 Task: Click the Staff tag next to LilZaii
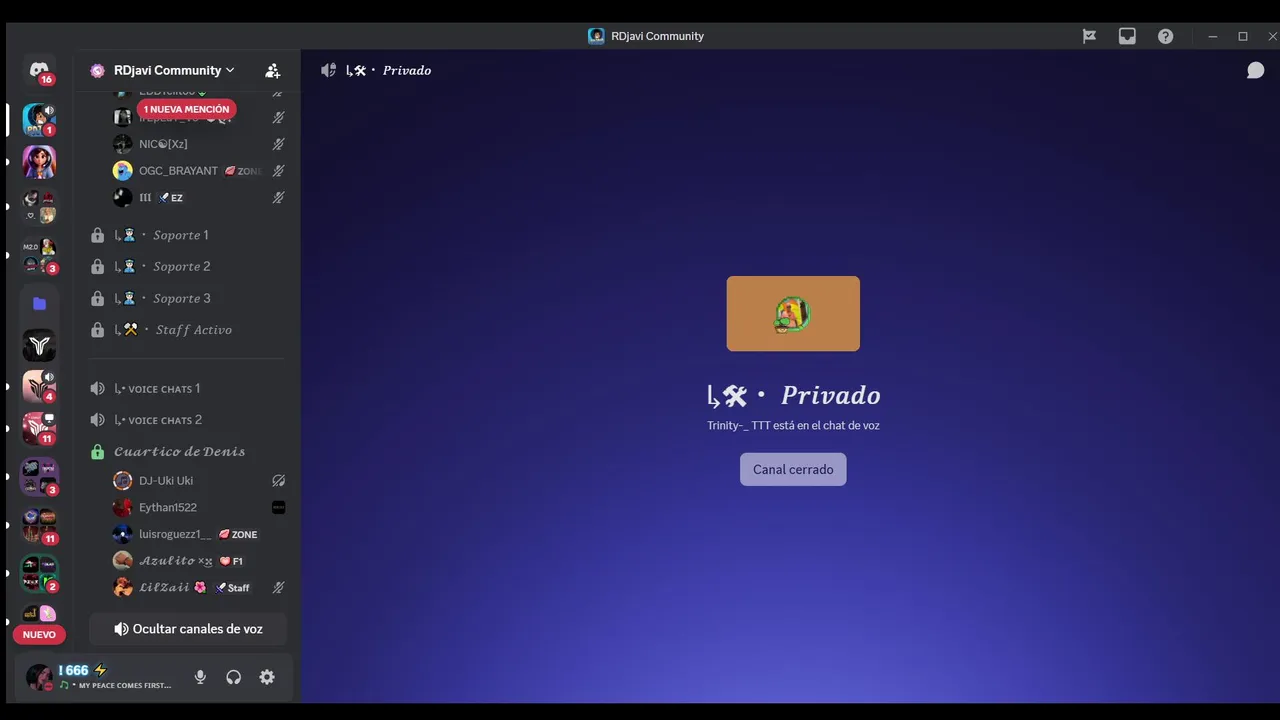click(233, 588)
